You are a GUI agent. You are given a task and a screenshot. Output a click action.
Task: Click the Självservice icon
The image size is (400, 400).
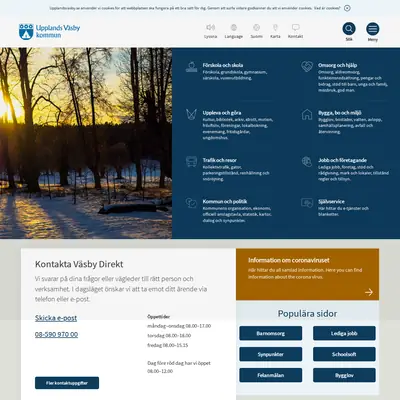307,203
